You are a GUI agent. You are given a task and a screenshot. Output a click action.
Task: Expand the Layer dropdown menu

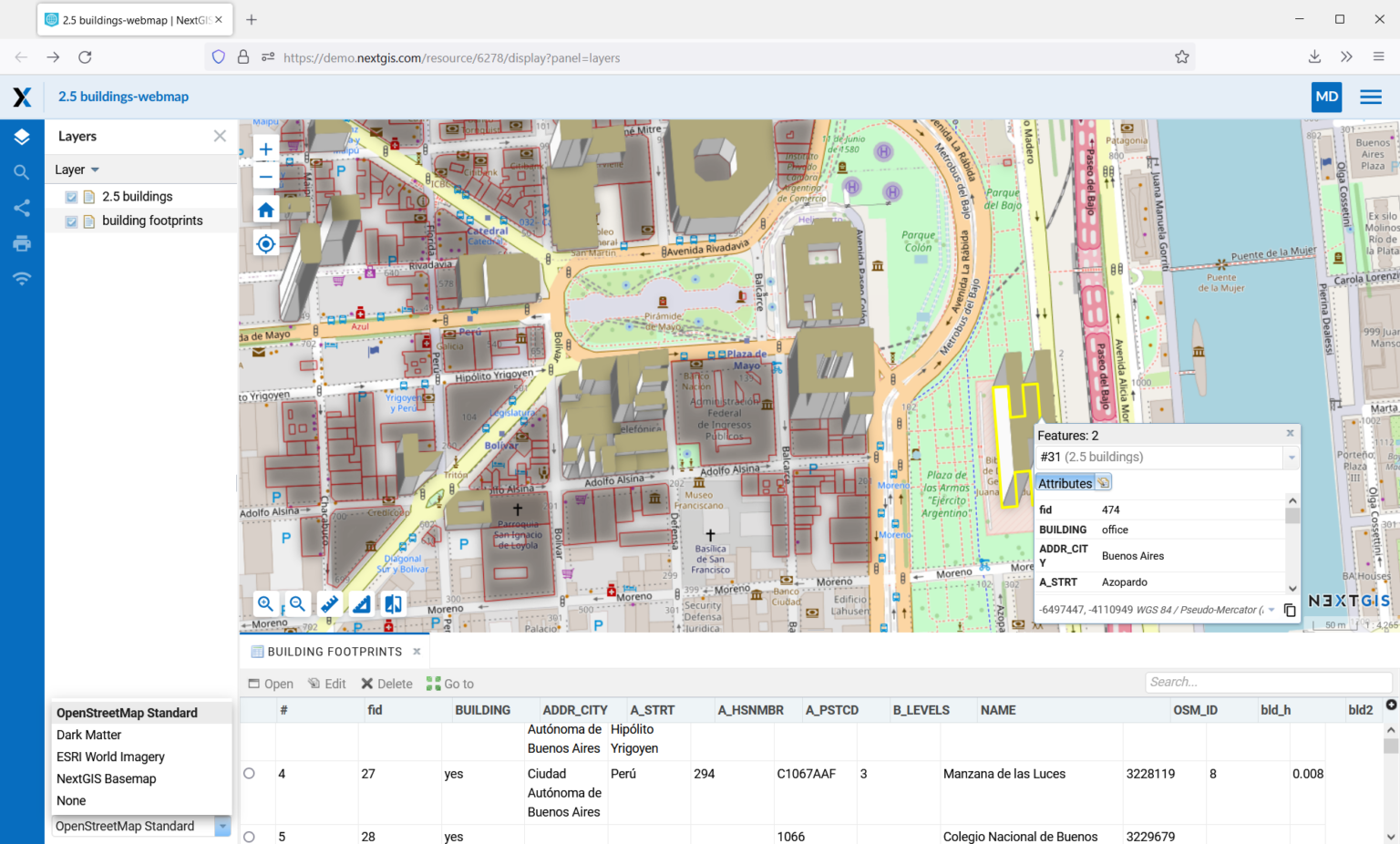pos(77,170)
